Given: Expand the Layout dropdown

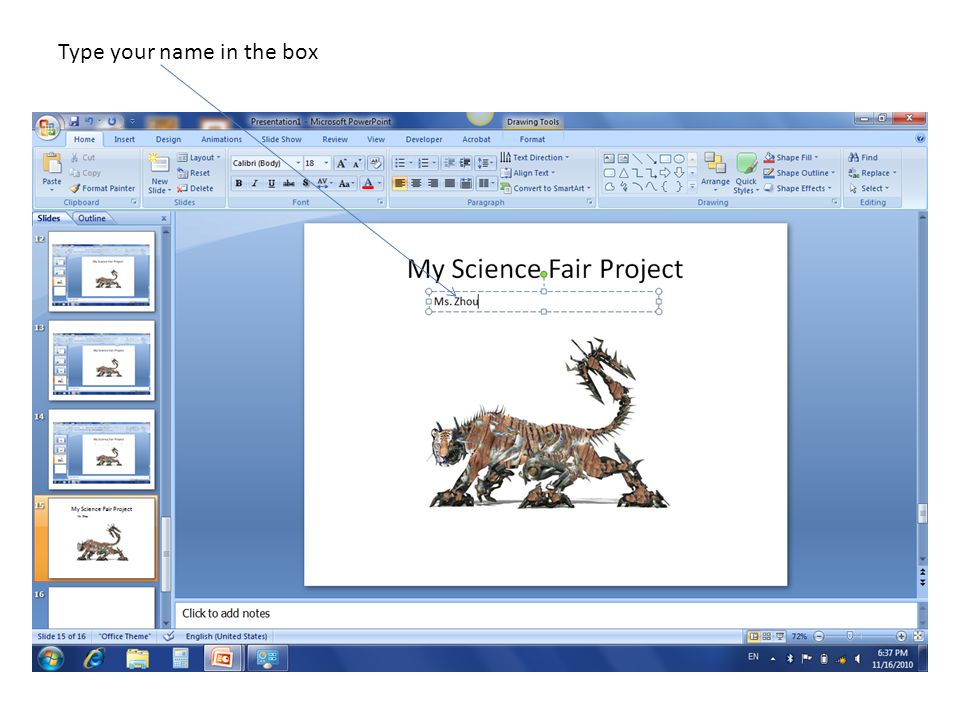Looking at the screenshot, I should click(199, 157).
